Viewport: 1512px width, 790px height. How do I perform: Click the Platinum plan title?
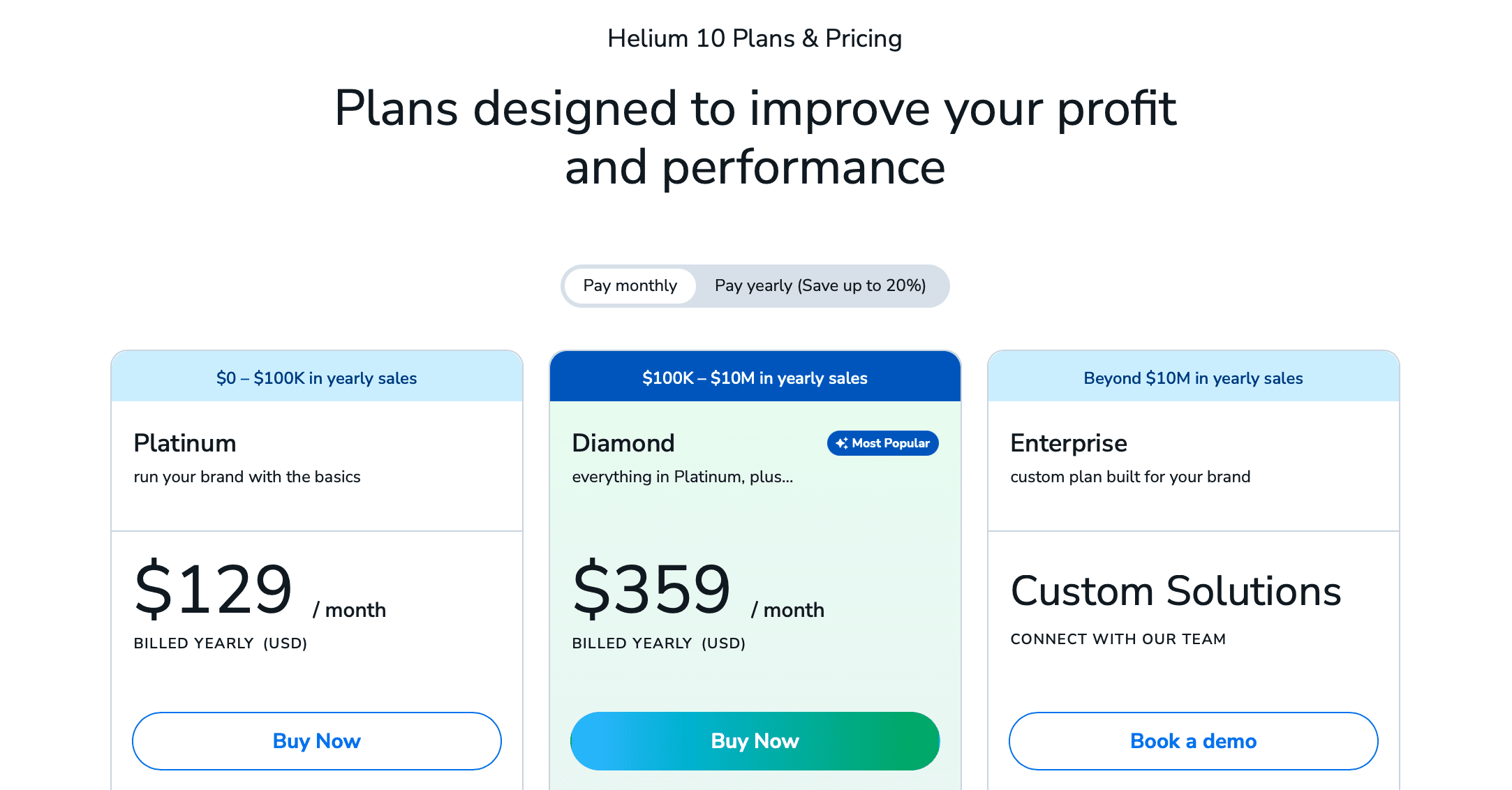click(x=185, y=443)
